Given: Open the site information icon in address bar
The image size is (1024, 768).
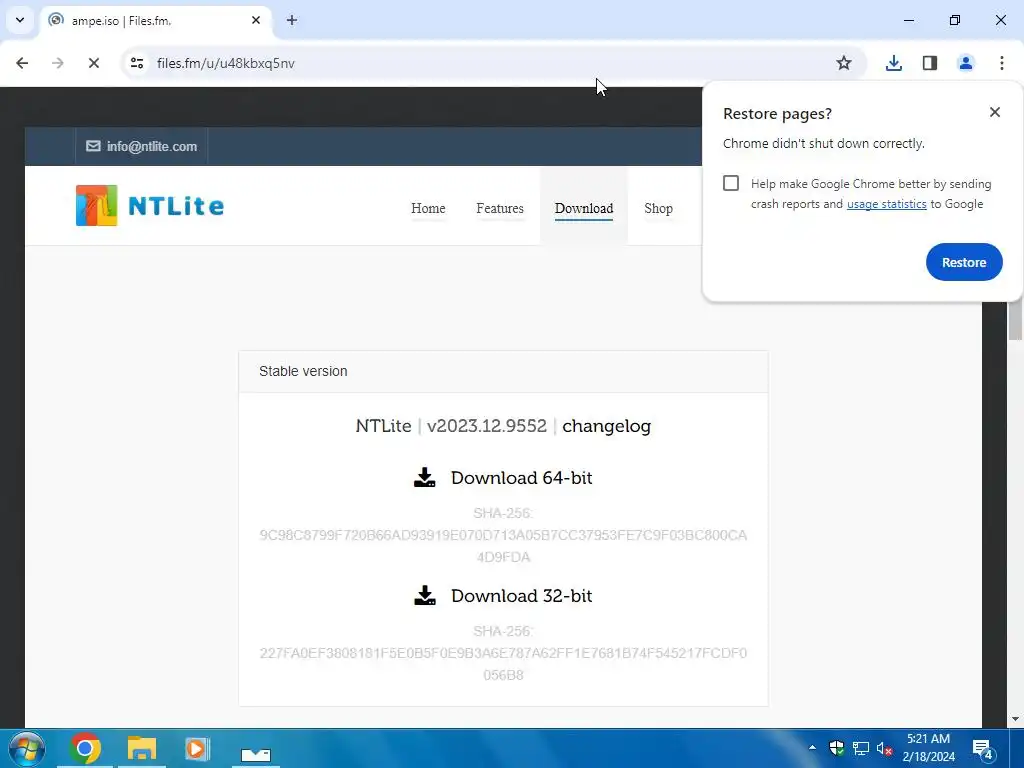Looking at the screenshot, I should 137,63.
